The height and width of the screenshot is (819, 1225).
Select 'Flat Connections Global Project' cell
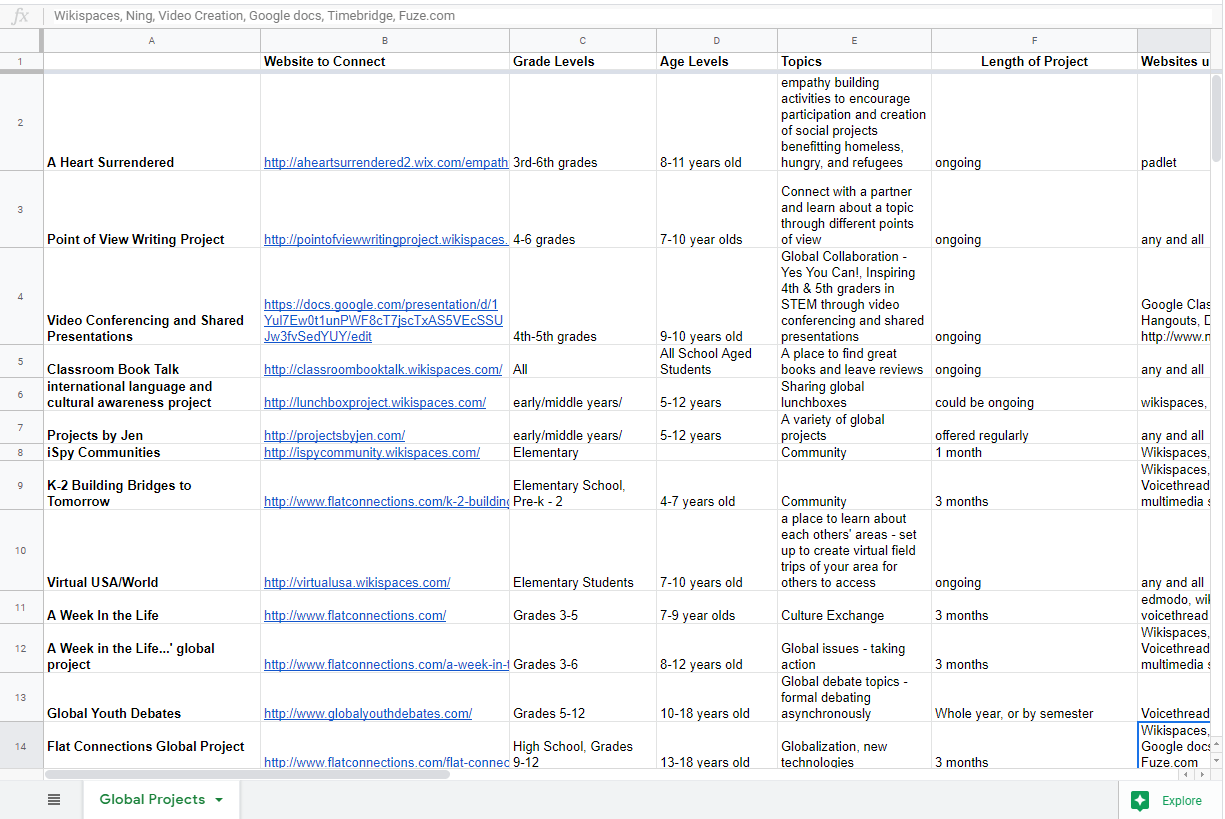pos(152,746)
